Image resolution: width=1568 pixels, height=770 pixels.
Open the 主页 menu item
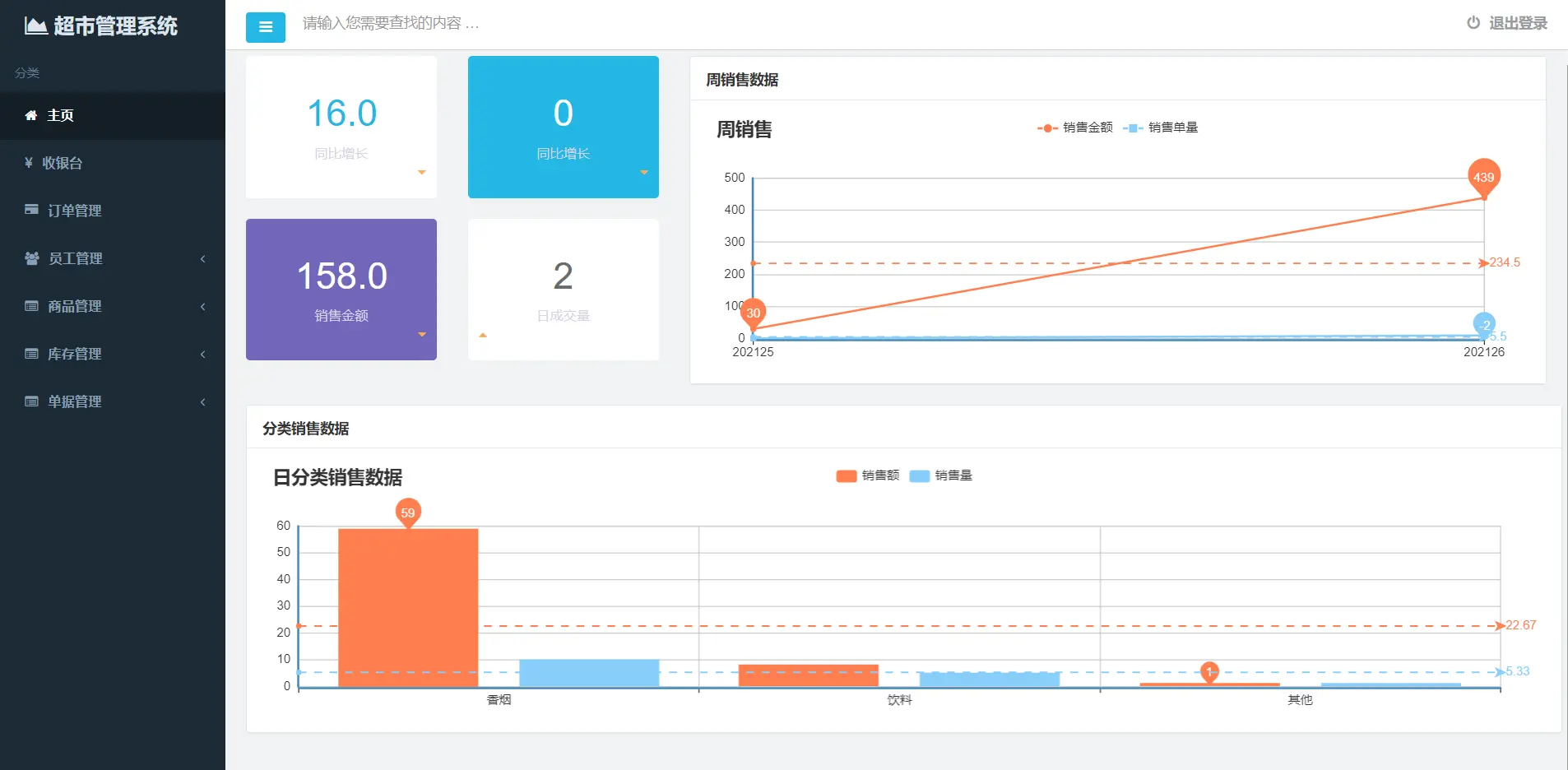[x=113, y=115]
